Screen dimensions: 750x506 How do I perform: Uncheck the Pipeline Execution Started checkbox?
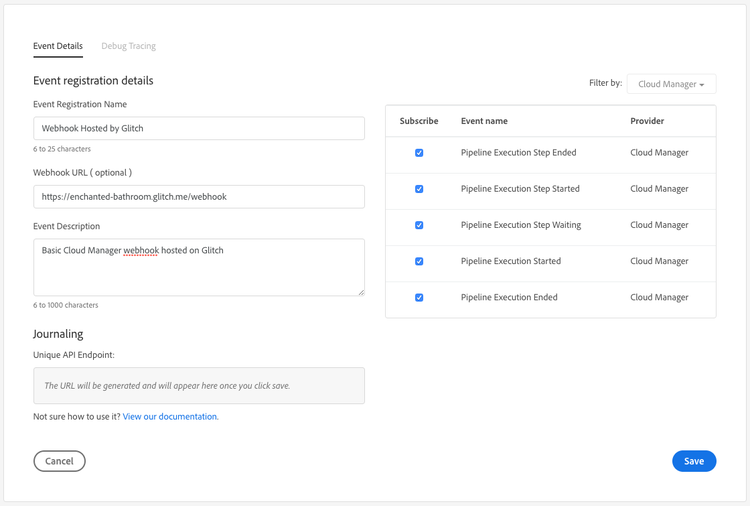pyautogui.click(x=419, y=261)
